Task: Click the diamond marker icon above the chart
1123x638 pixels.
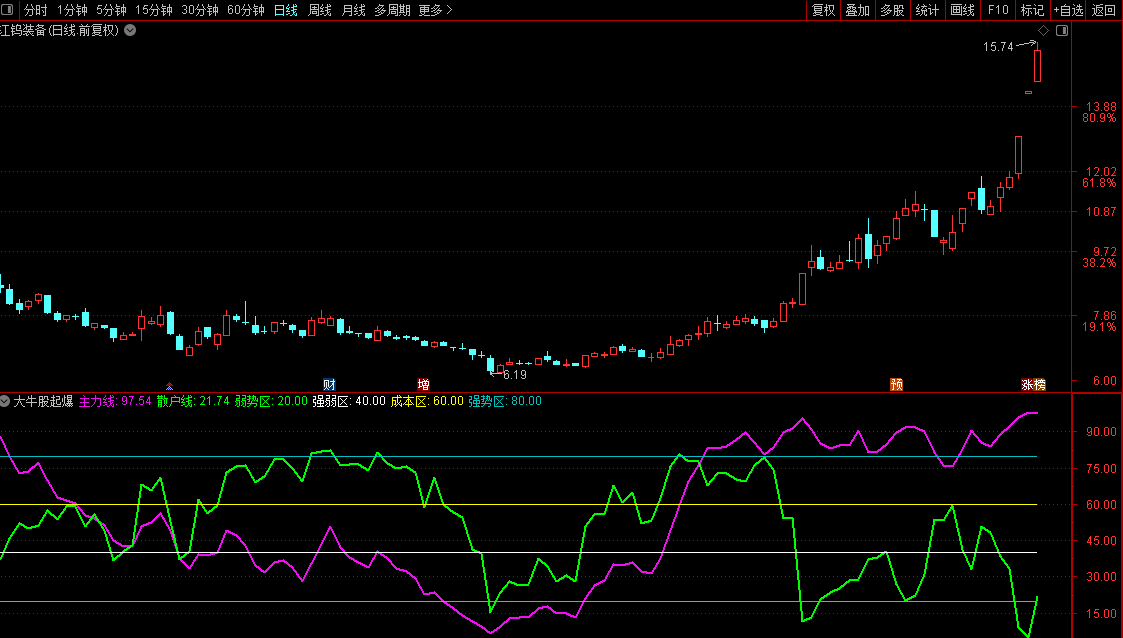Action: coord(1043,30)
